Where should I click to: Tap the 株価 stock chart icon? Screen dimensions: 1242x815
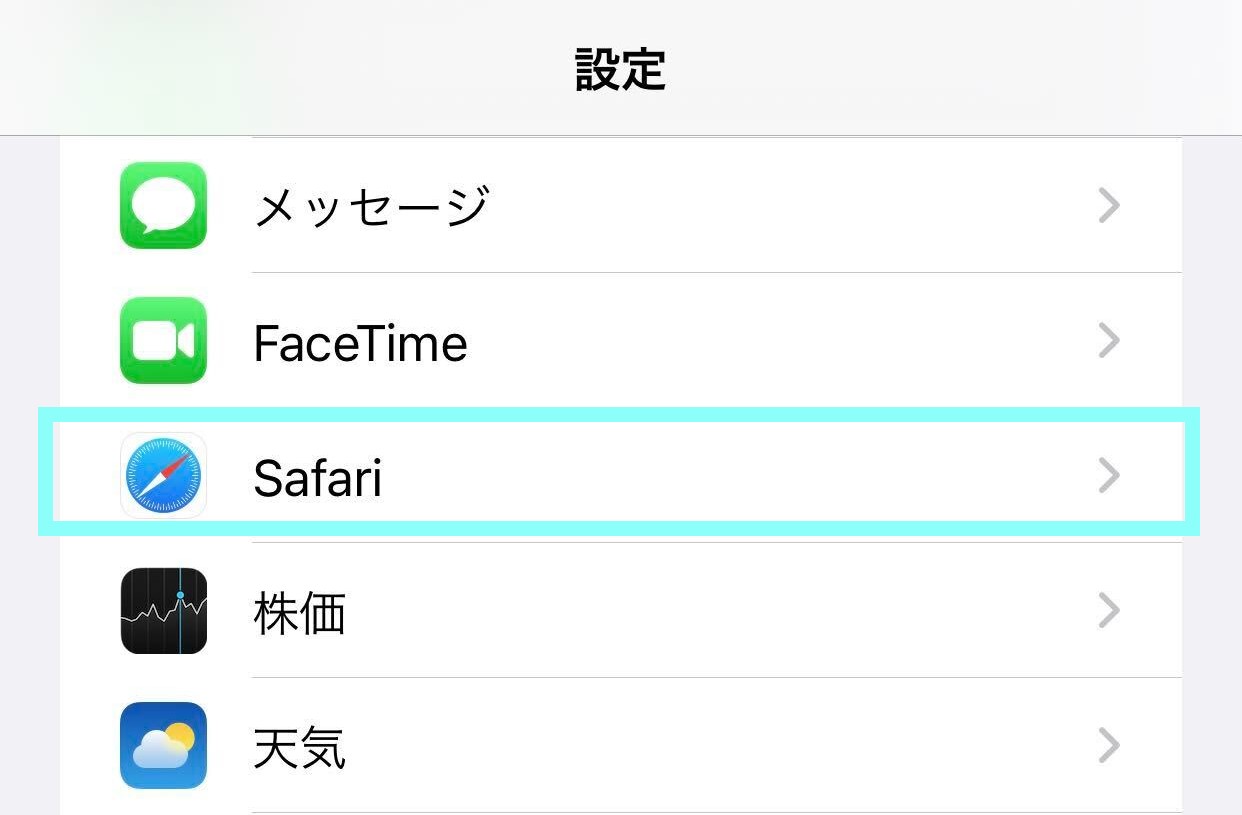(163, 611)
